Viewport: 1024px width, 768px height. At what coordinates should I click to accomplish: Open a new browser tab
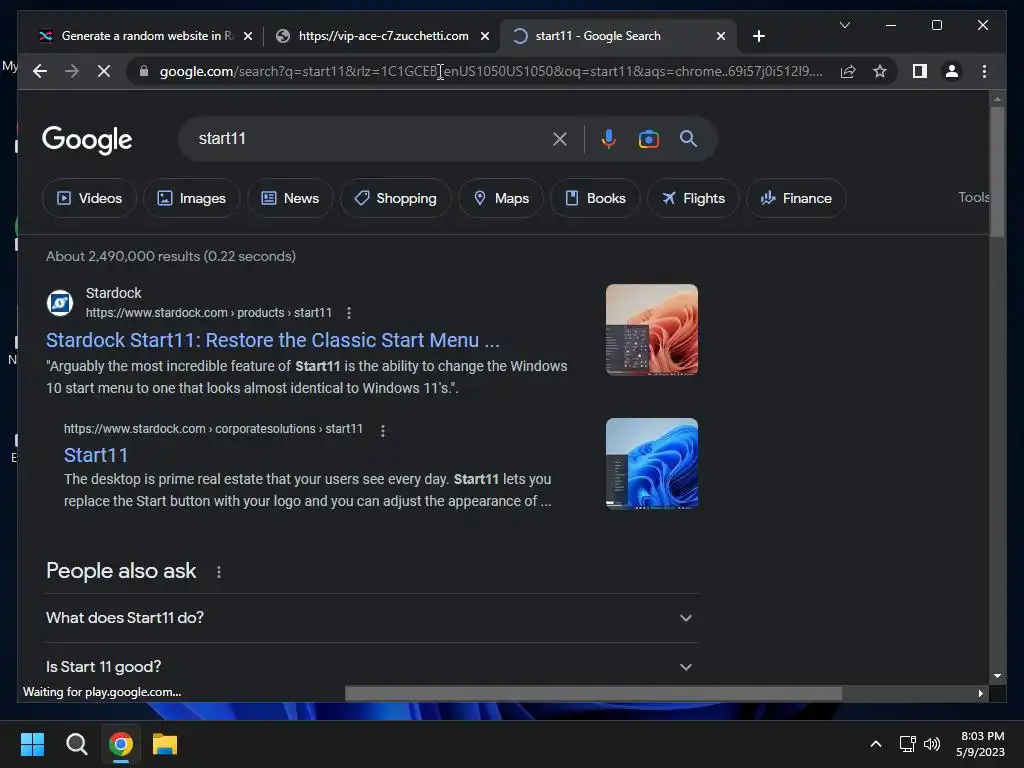(758, 37)
